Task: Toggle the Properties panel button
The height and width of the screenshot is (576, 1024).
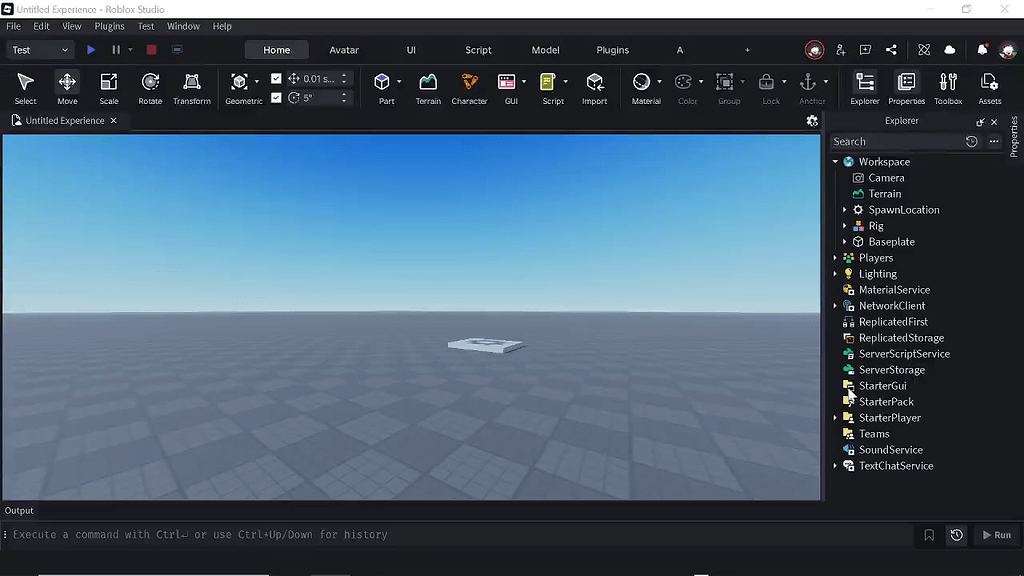Action: (906, 88)
